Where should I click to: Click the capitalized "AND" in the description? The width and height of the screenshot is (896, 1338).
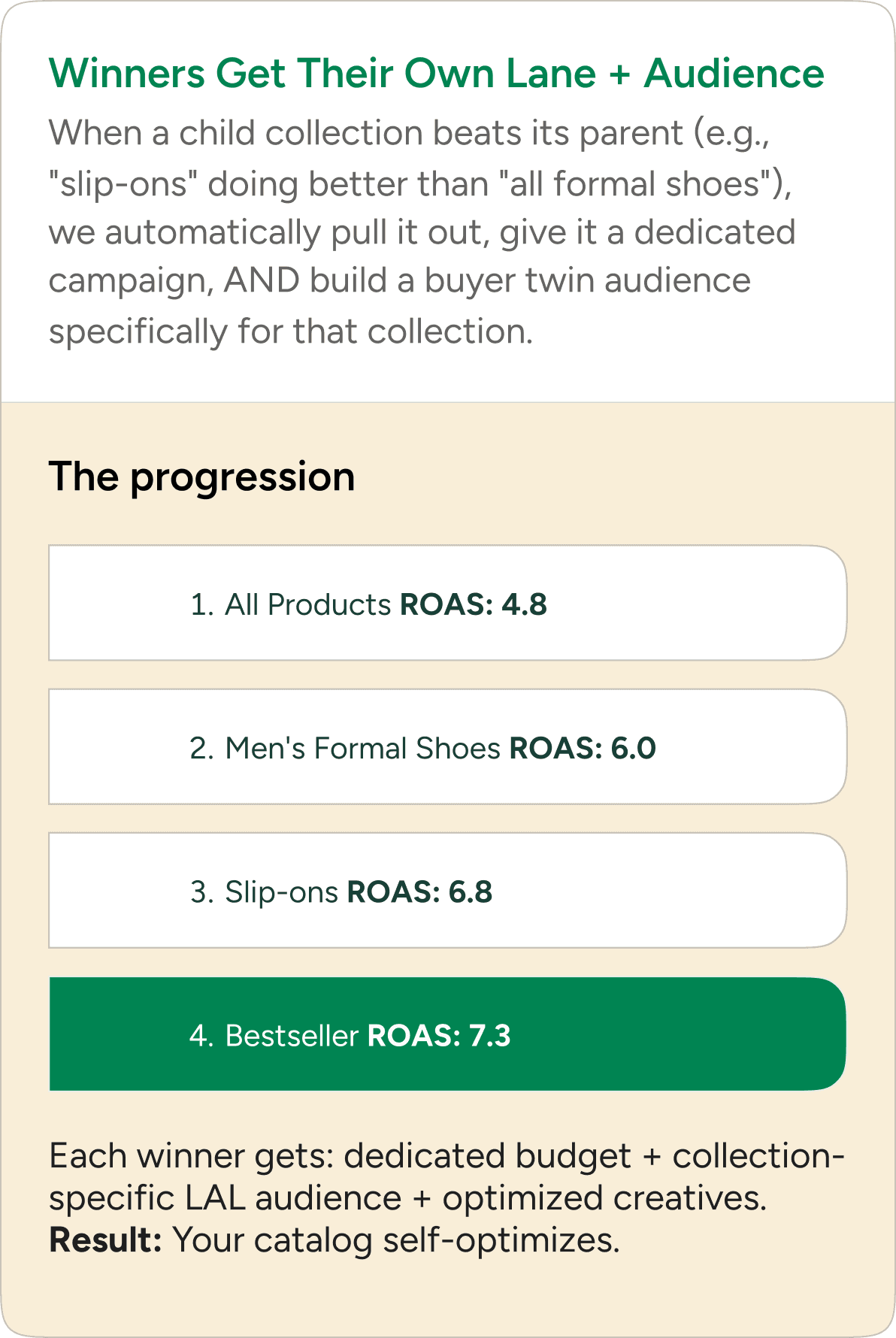pos(262,280)
